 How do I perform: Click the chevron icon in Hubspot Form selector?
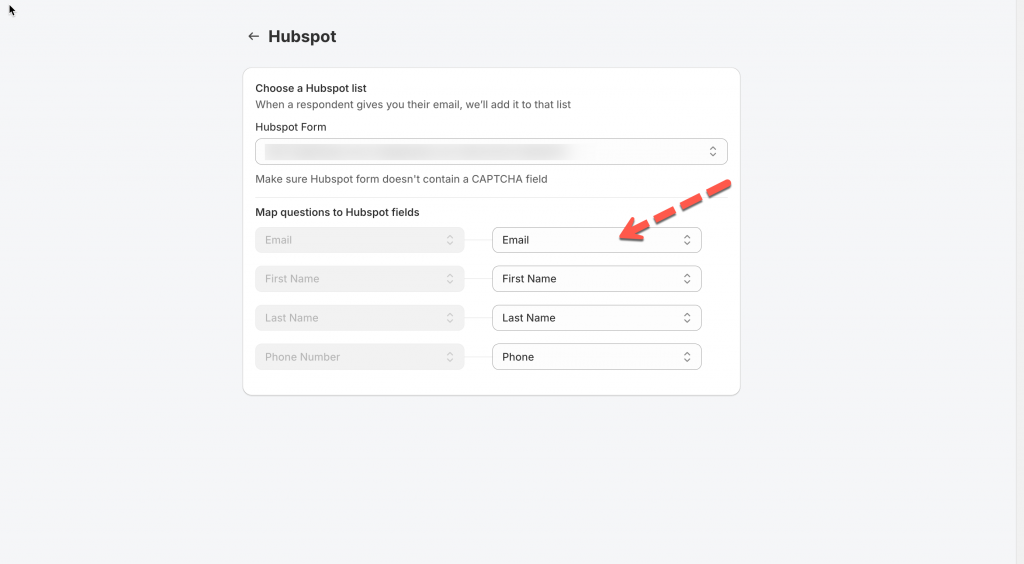[713, 152]
